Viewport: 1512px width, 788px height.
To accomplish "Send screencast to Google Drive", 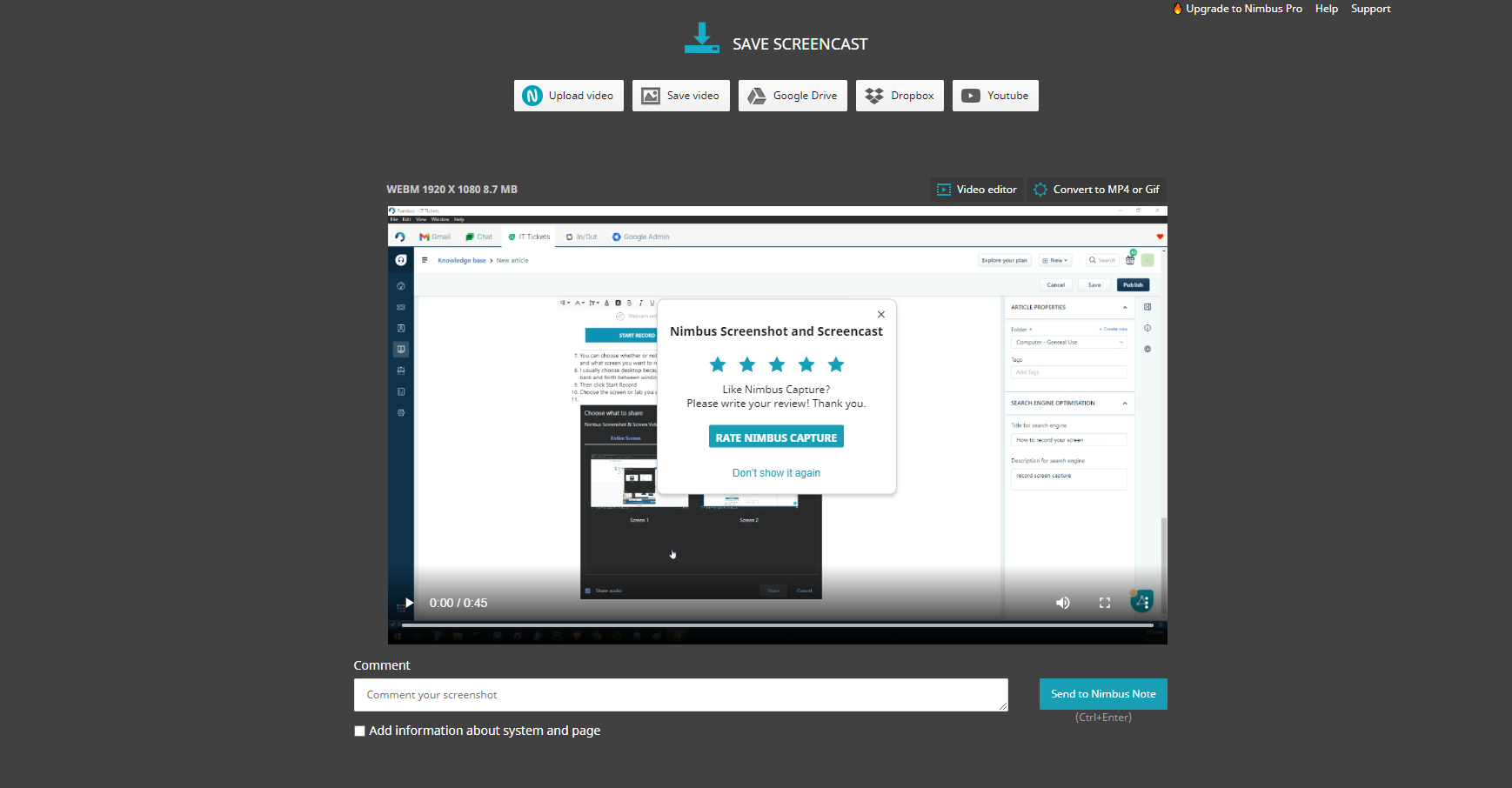I will [x=793, y=96].
